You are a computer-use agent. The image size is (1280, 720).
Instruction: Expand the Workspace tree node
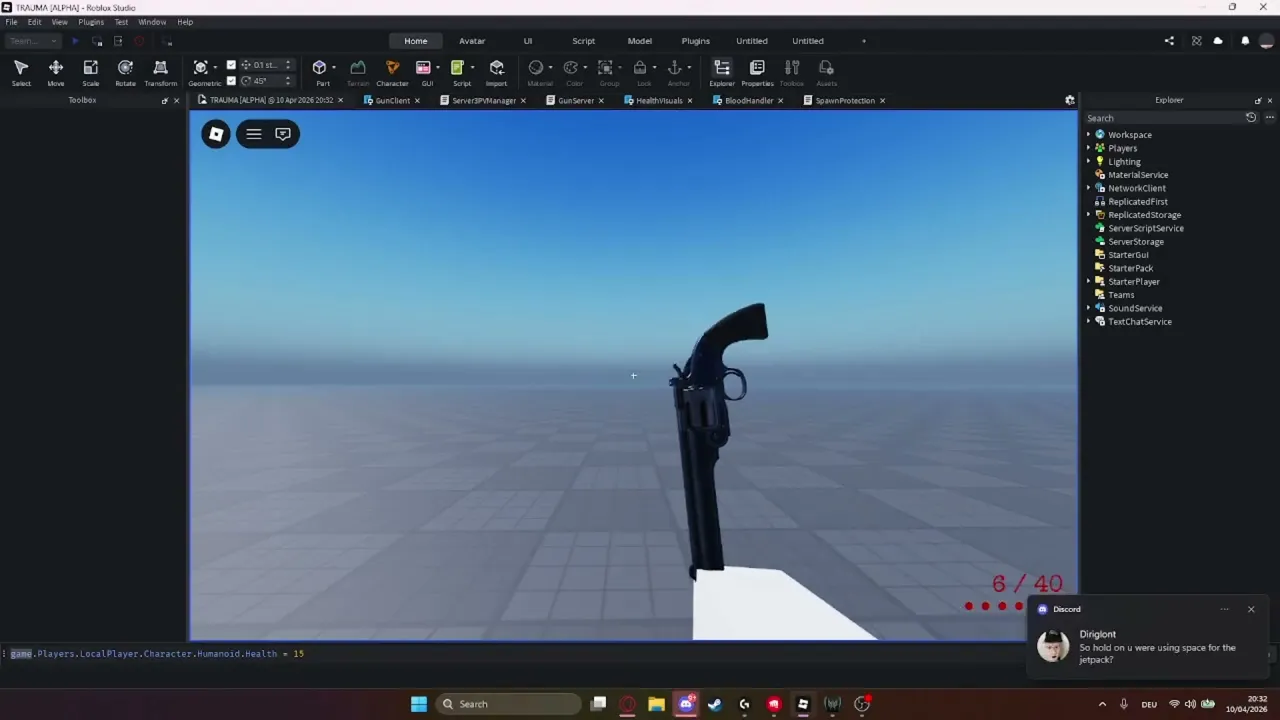point(1088,135)
